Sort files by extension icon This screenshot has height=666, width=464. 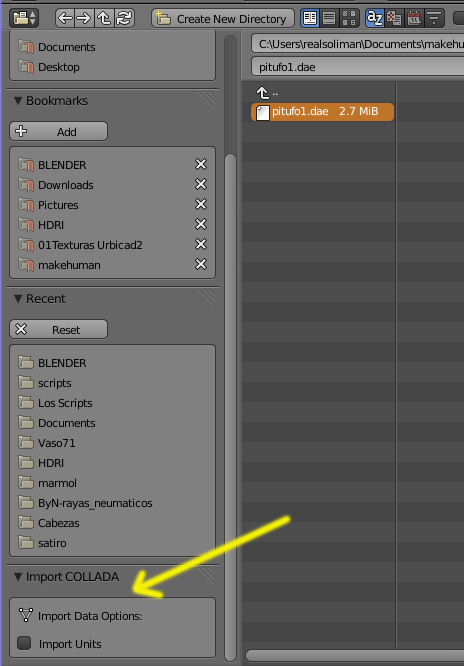pyautogui.click(x=394, y=18)
